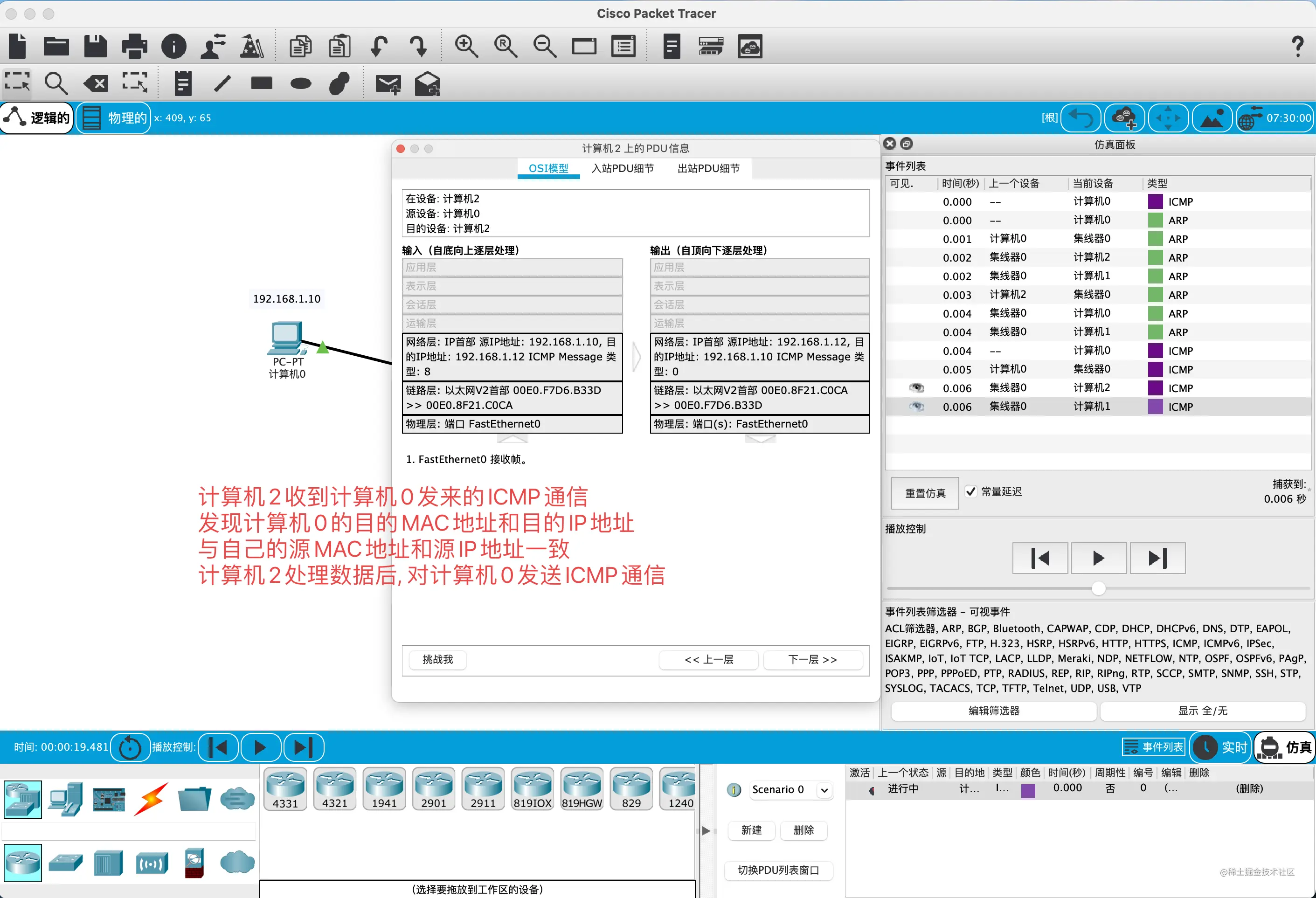Viewport: 1316px width, 898px height.
Task: Open a file with the folder icon
Action: tap(56, 46)
